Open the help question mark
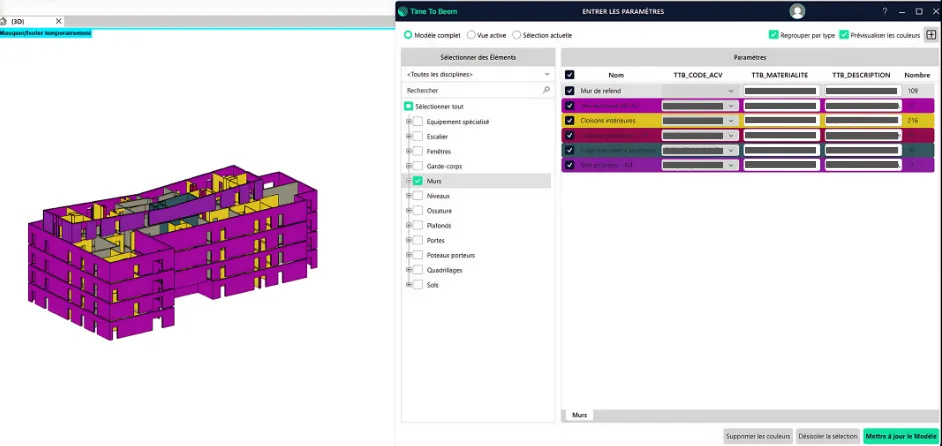This screenshot has height=446, width=942. coord(884,11)
